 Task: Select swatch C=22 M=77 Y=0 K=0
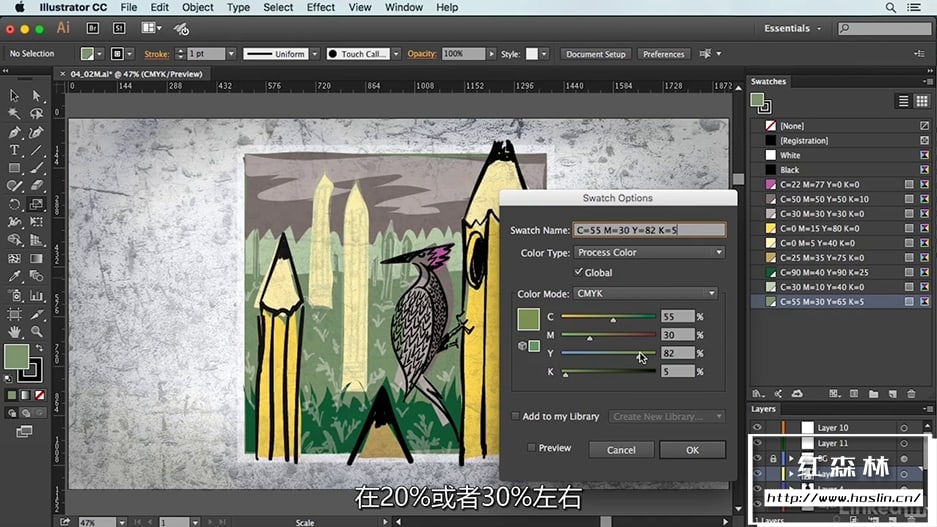(840, 184)
